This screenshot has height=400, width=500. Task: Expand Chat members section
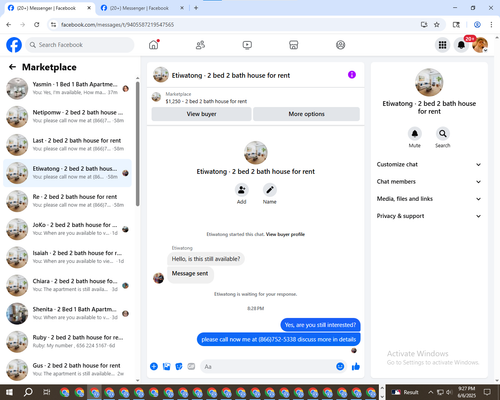(x=429, y=182)
